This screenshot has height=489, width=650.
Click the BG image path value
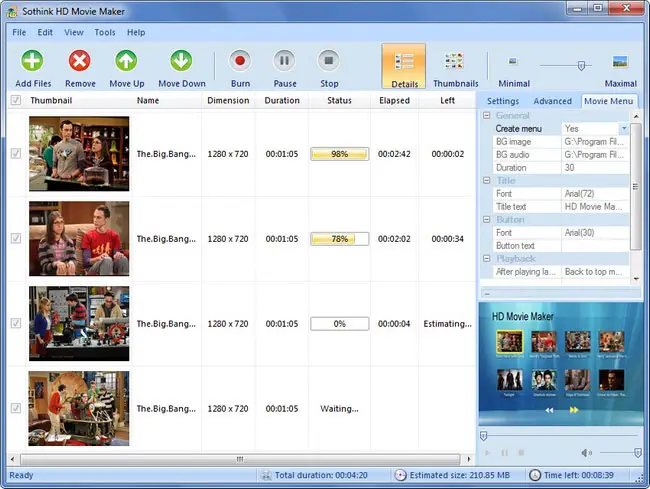594,142
